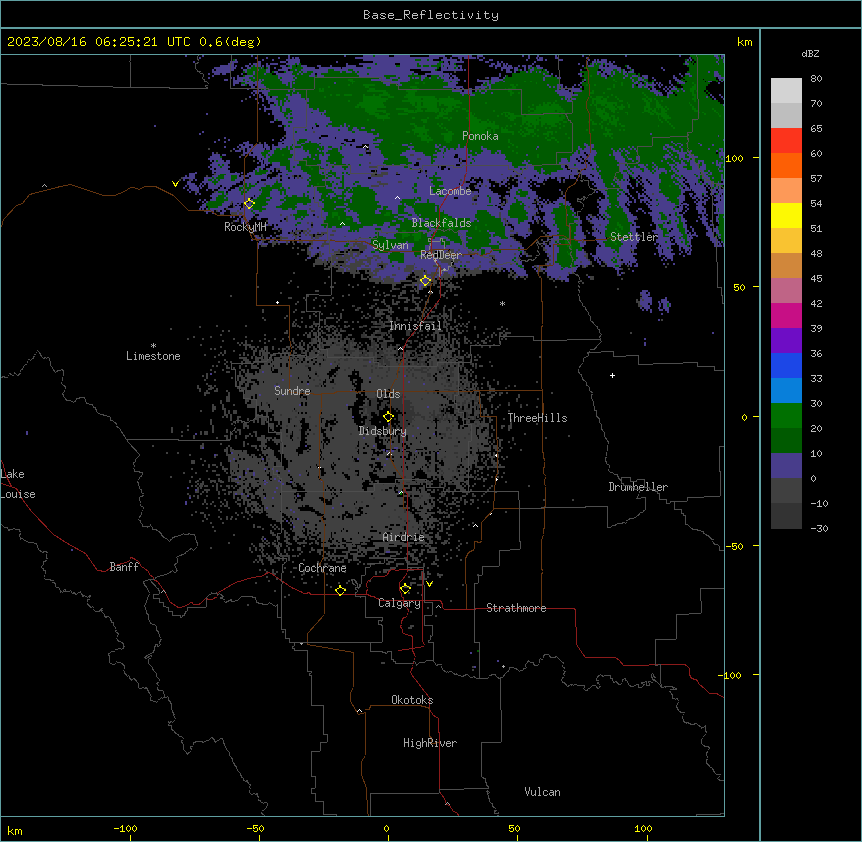Select the Blackfalds city label
The height and width of the screenshot is (842, 862).
pos(441,223)
